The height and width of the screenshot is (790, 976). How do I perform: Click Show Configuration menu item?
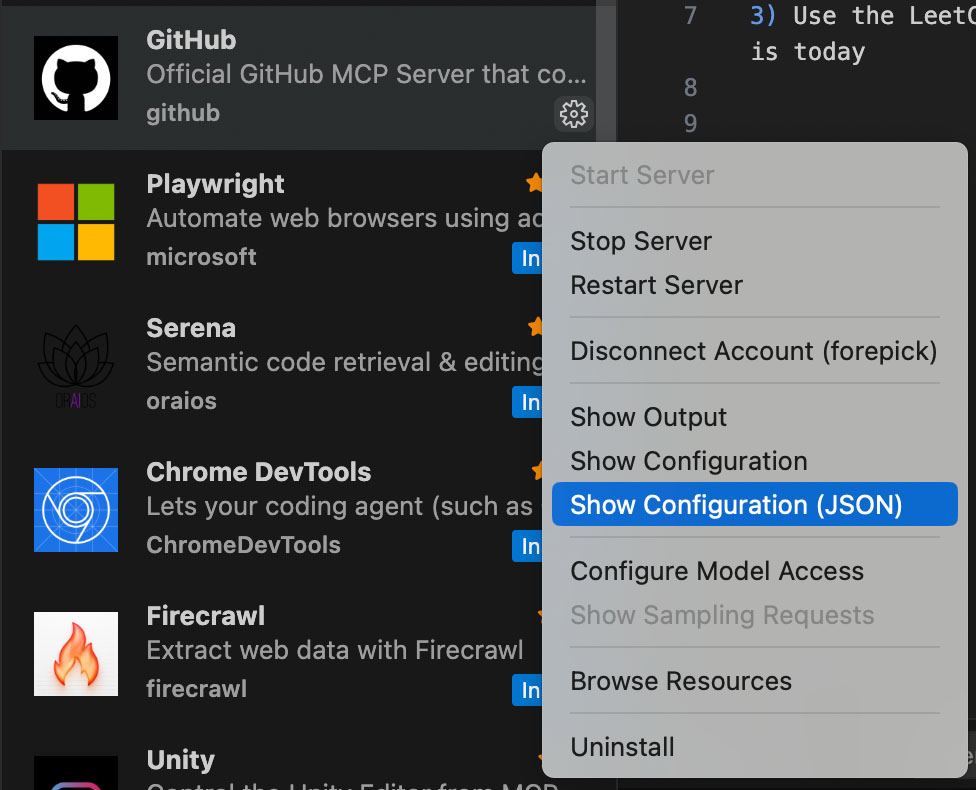pos(688,461)
